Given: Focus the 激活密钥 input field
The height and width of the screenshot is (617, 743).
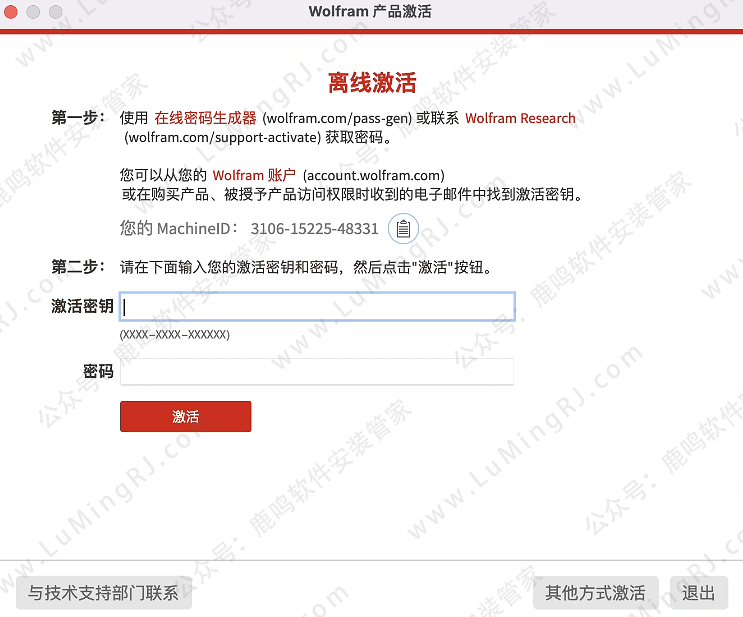Looking at the screenshot, I should [317, 307].
